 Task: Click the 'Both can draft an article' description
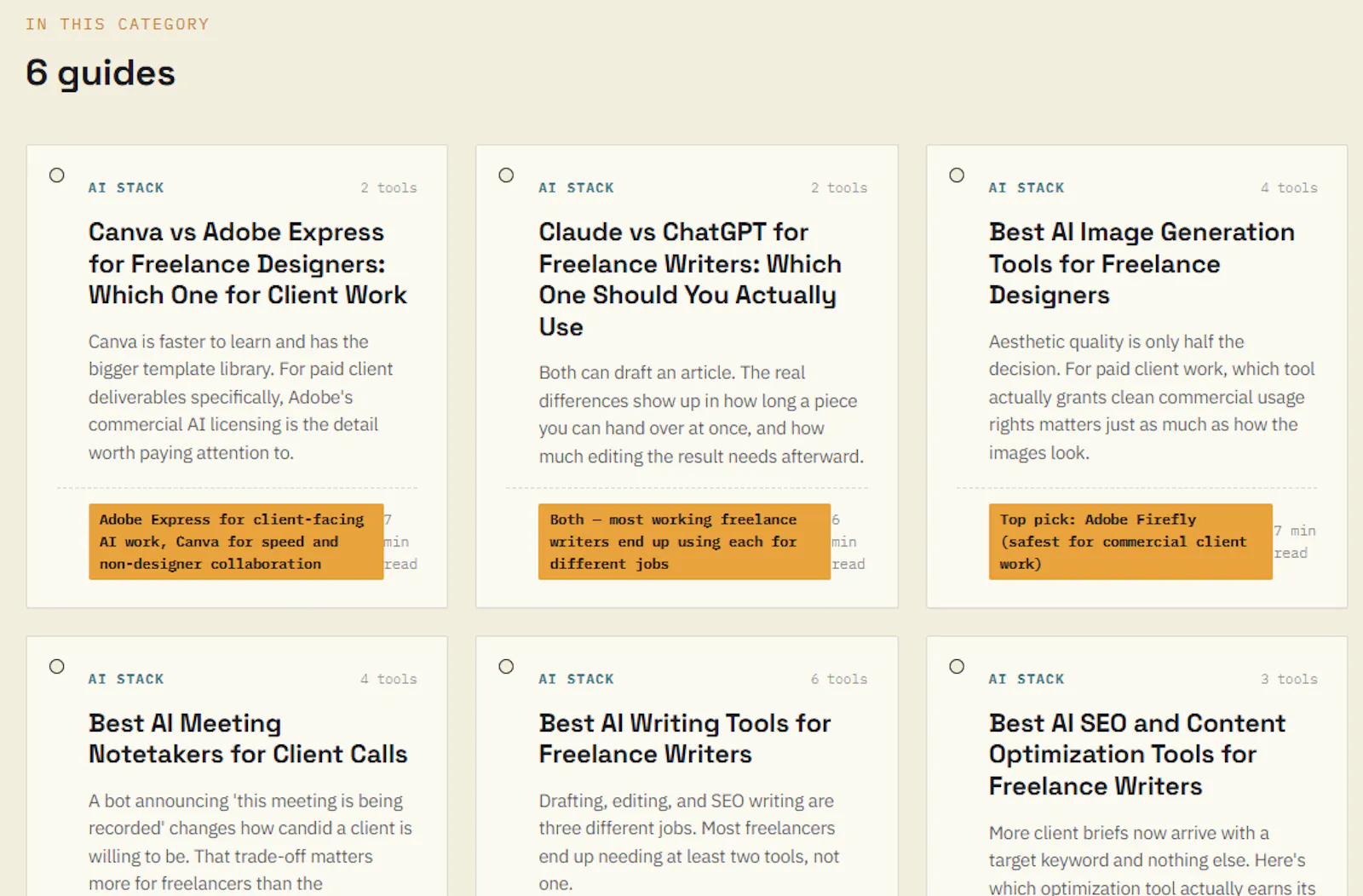click(x=701, y=415)
